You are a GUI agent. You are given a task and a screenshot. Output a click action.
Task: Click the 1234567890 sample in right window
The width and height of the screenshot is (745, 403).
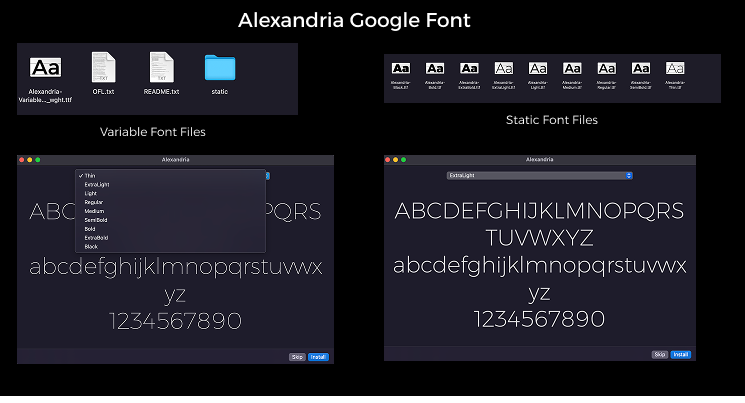click(539, 319)
